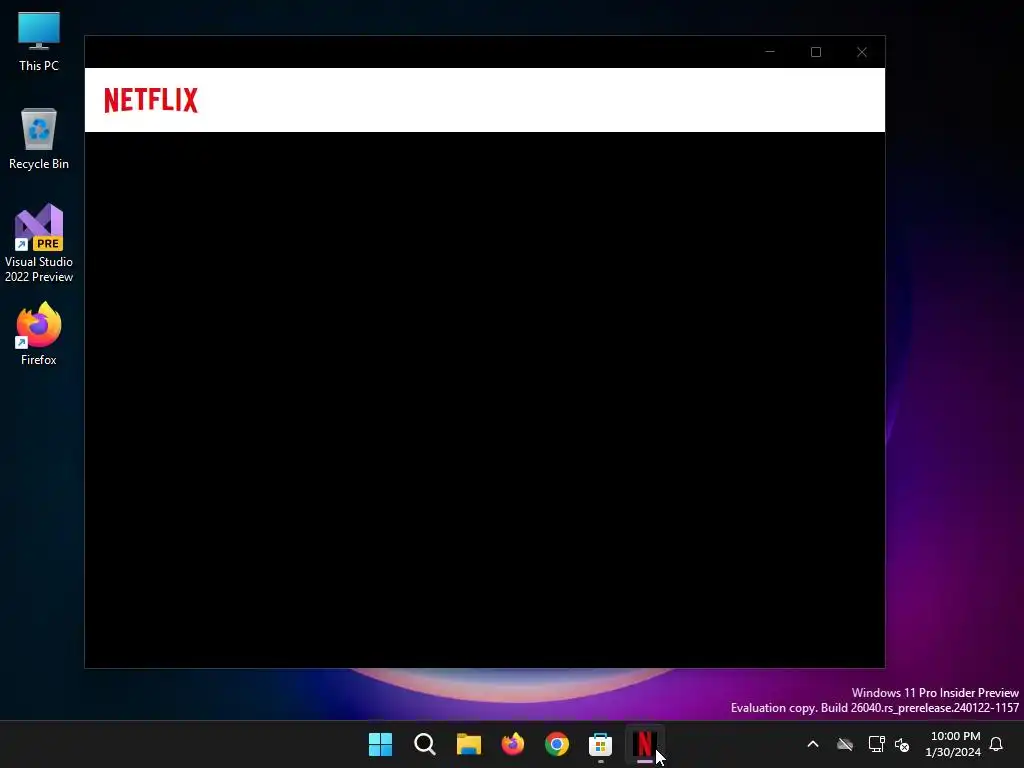
Task: Open network status tray icon
Action: click(x=876, y=744)
